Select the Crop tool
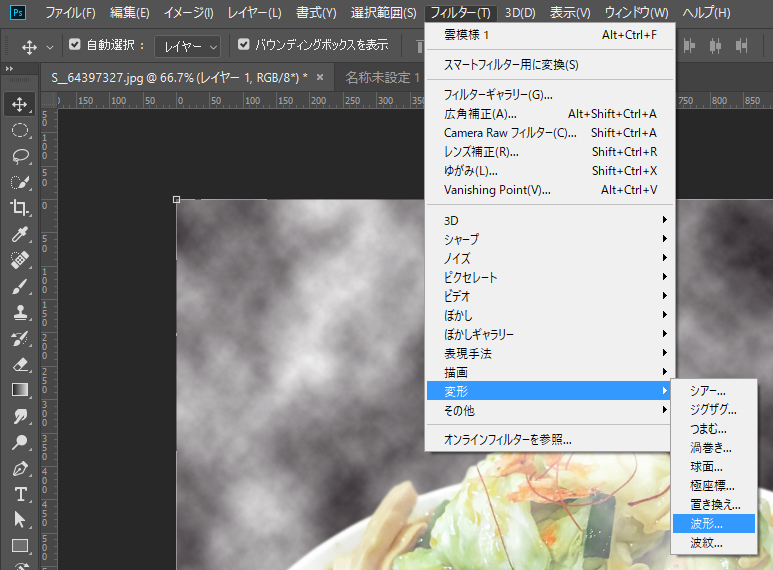This screenshot has width=773, height=570. point(19,208)
